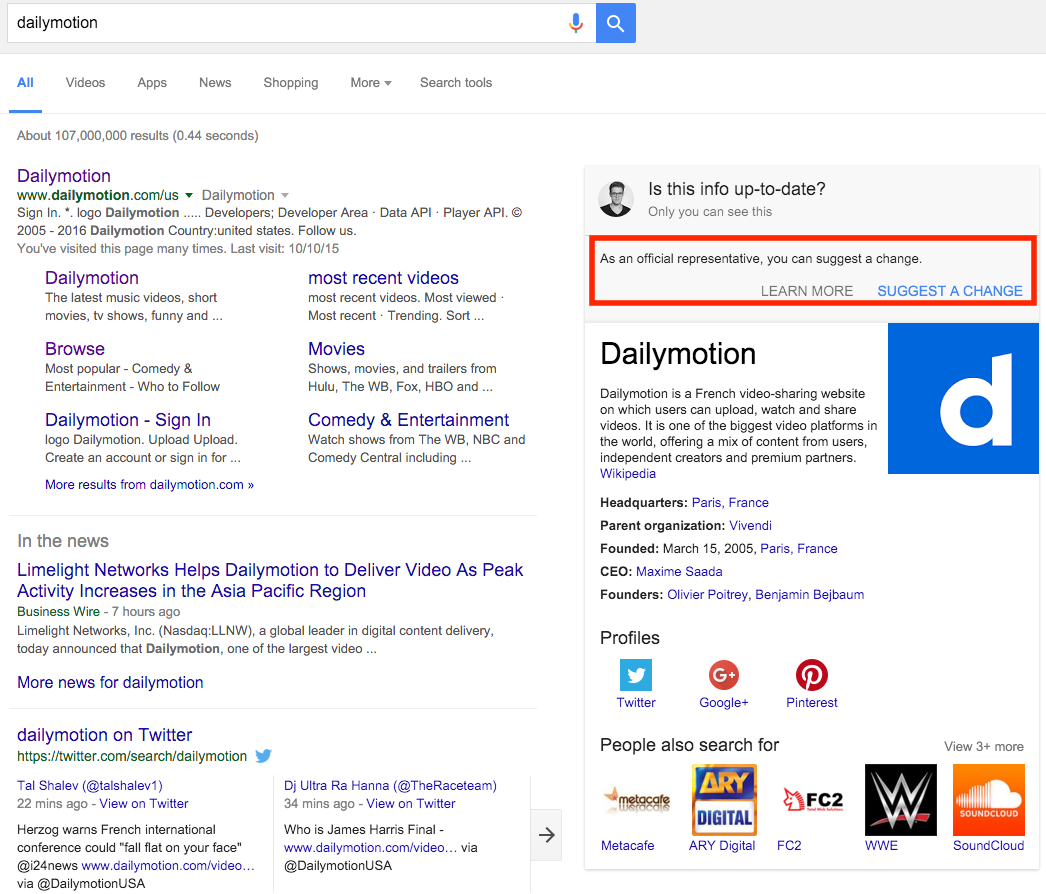
Task: Switch to the Apps tab
Action: [152, 83]
